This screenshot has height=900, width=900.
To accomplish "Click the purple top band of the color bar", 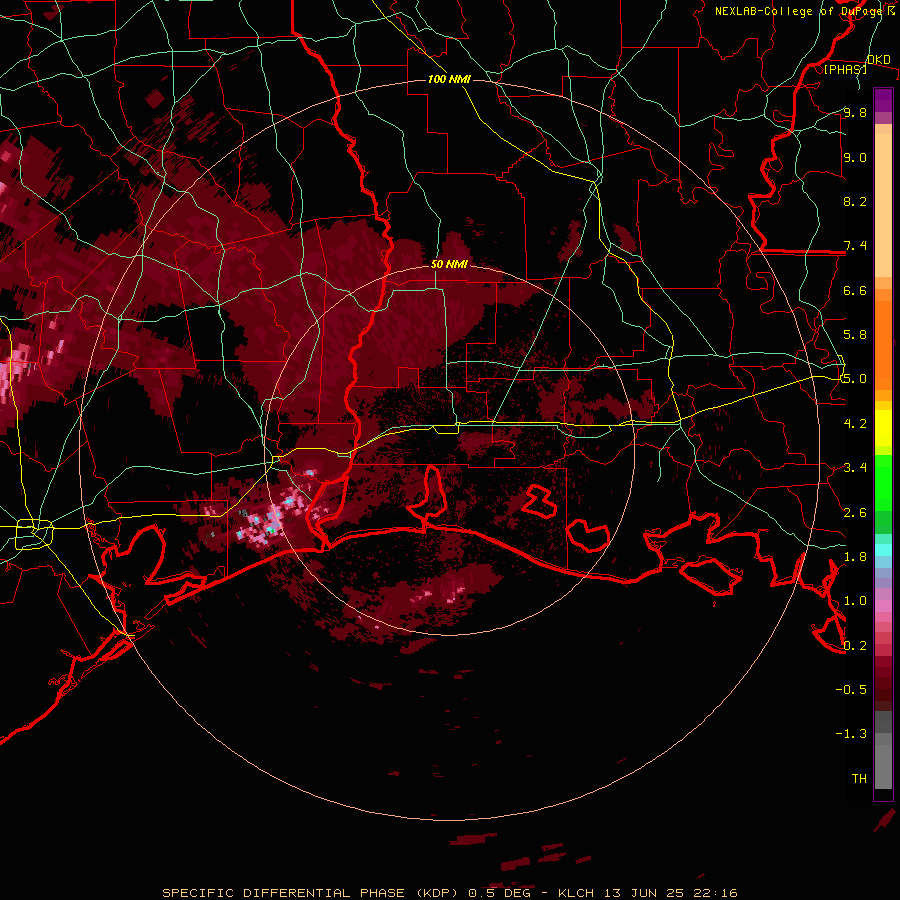I will point(883,99).
